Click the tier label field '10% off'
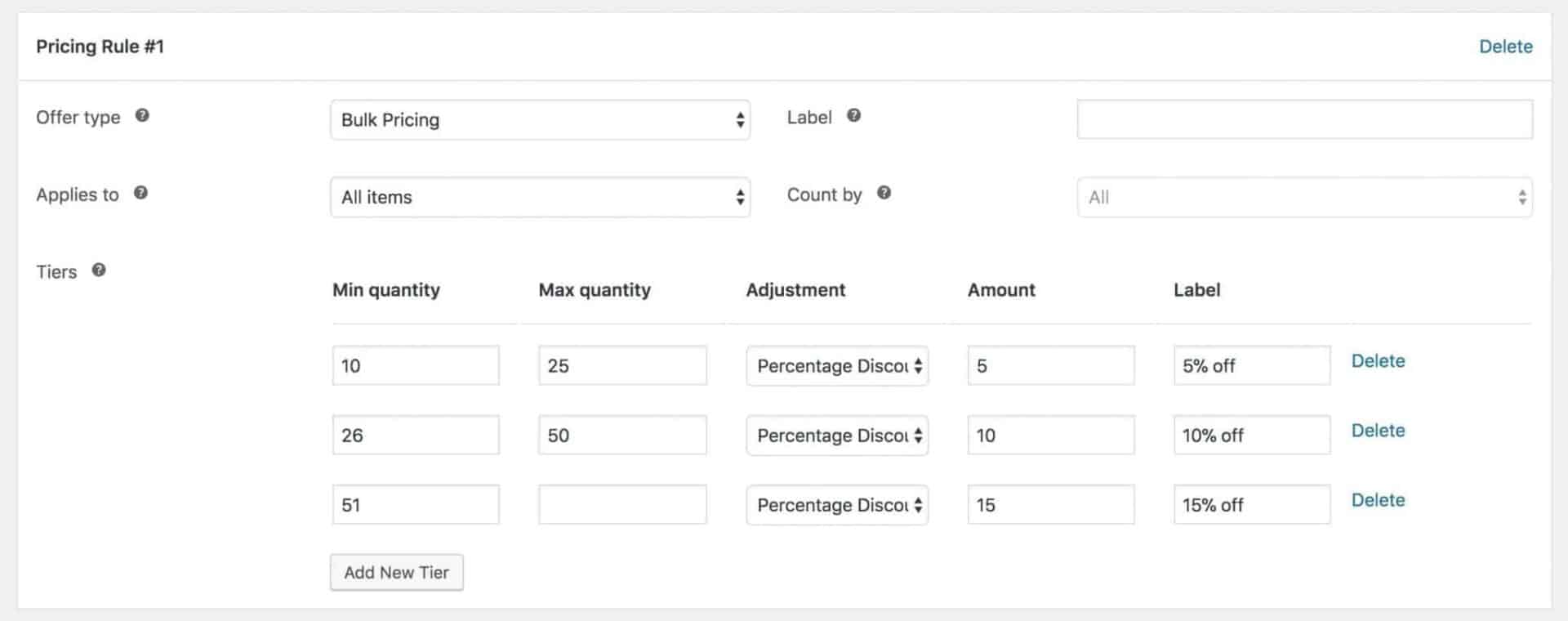This screenshot has width=1568, height=621. (1252, 435)
